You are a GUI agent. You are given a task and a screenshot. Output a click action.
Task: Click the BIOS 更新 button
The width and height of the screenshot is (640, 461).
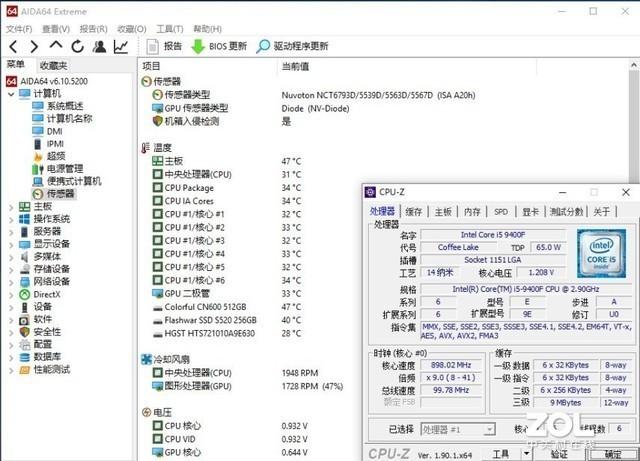pyautogui.click(x=219, y=47)
